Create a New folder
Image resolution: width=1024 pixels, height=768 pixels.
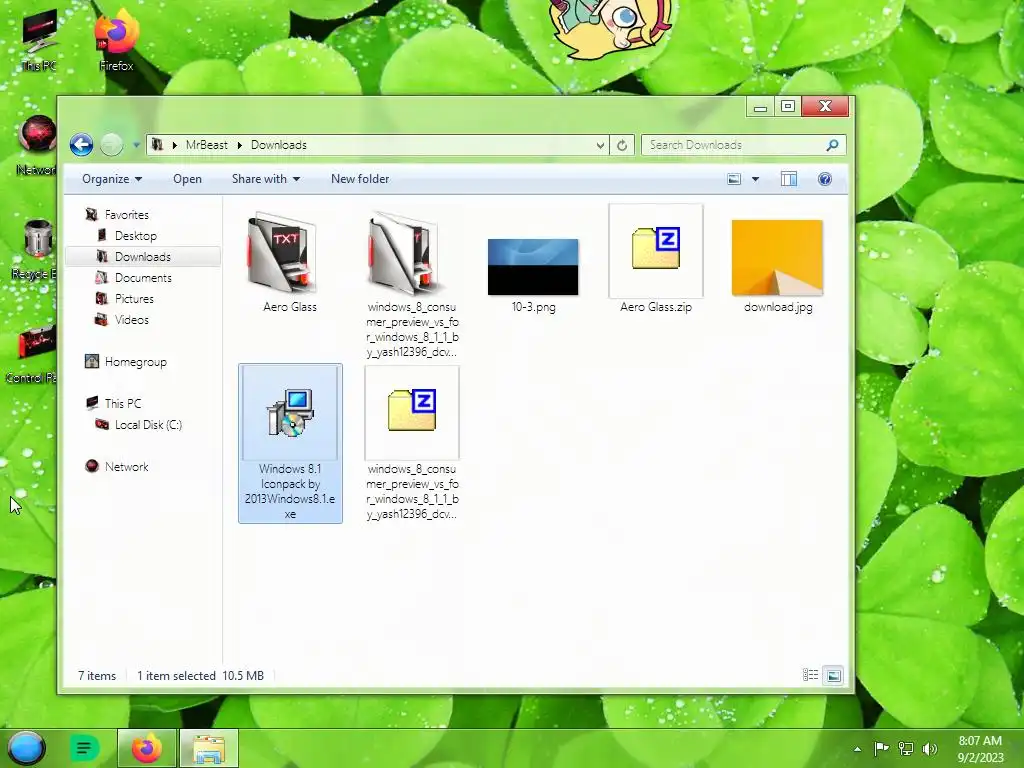click(x=360, y=179)
